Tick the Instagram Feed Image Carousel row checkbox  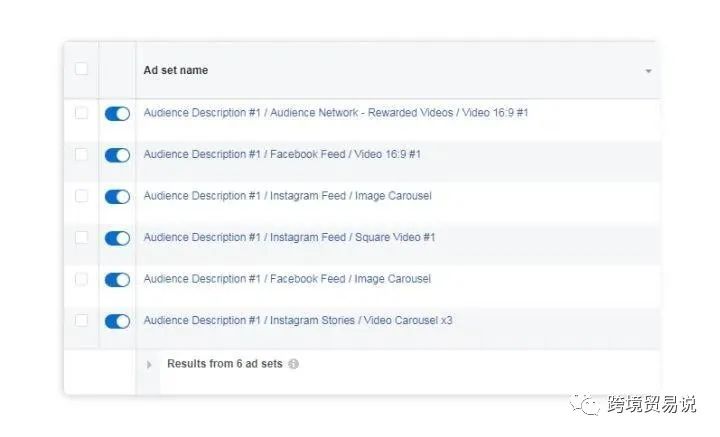coord(81,196)
